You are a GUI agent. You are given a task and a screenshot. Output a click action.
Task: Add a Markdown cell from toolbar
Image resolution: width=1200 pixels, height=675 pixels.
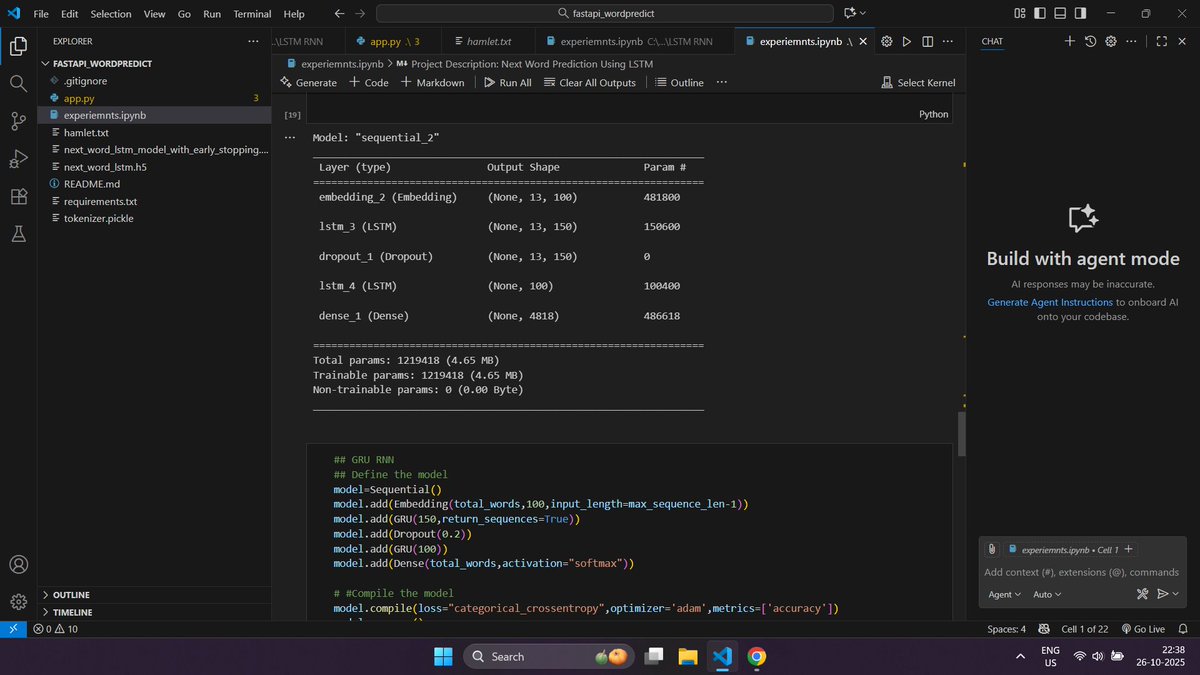[432, 83]
